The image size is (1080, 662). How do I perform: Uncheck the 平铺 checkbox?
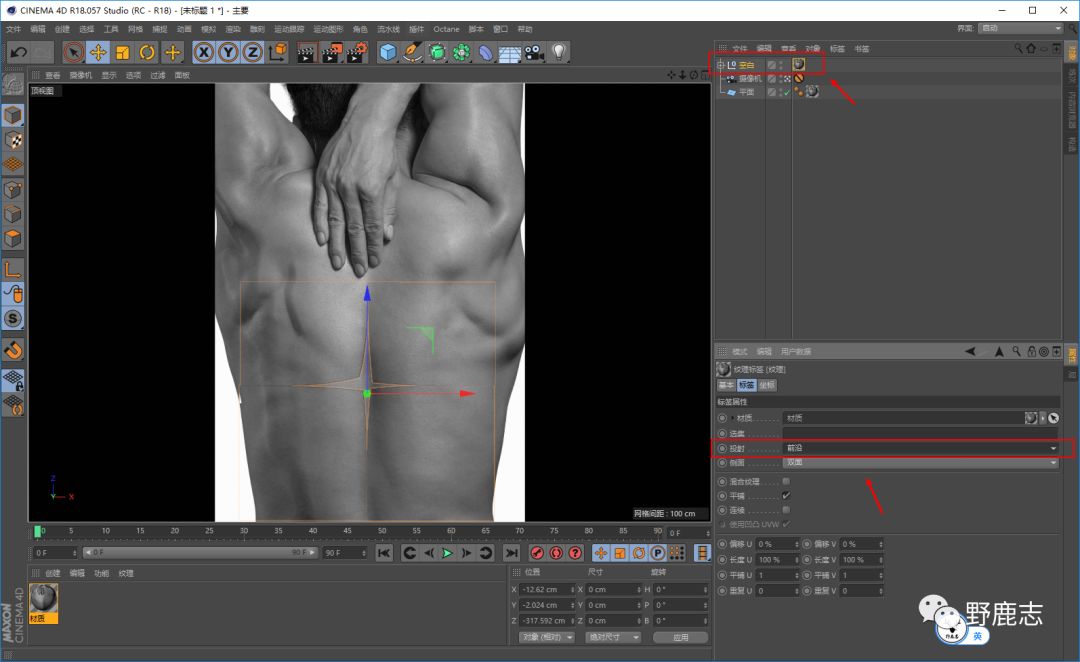[785, 495]
